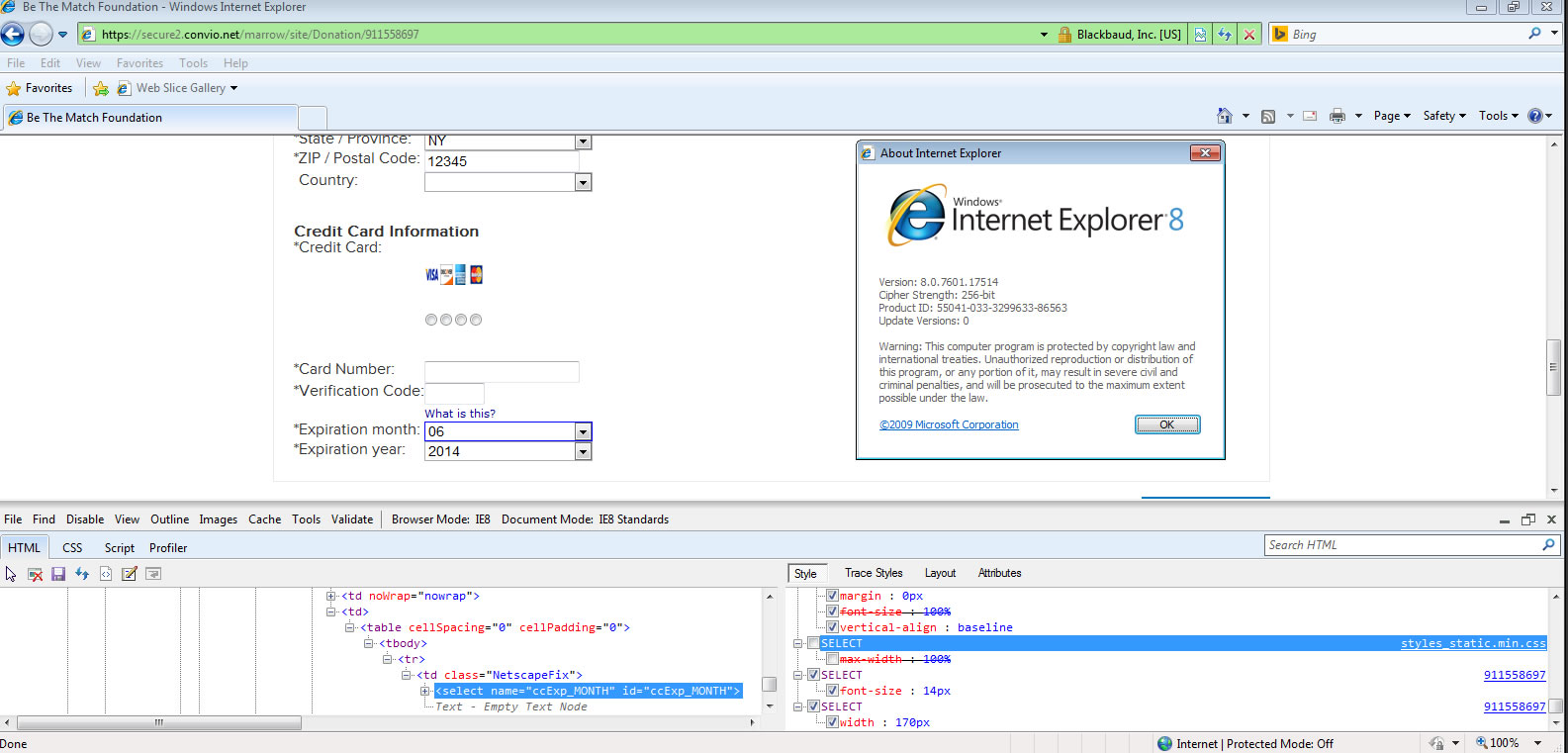Click the Bing search magnifier icon
1568x753 pixels.
[1534, 34]
